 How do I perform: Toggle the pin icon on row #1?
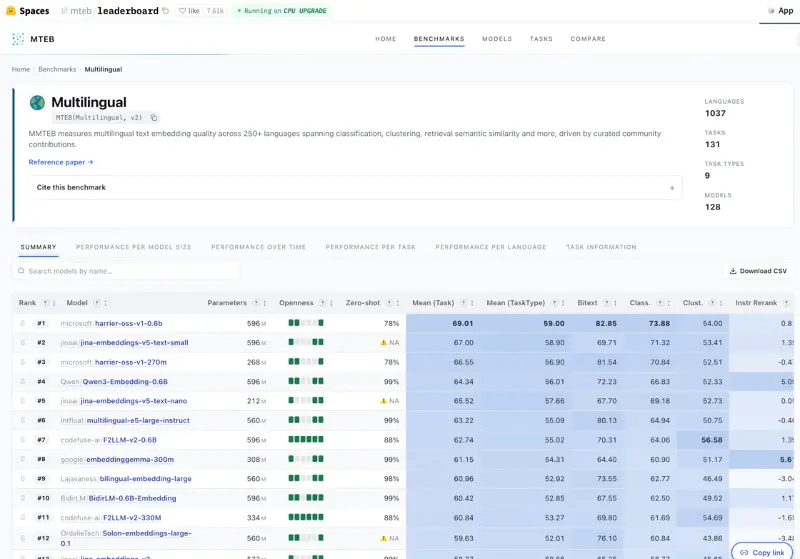[22, 323]
